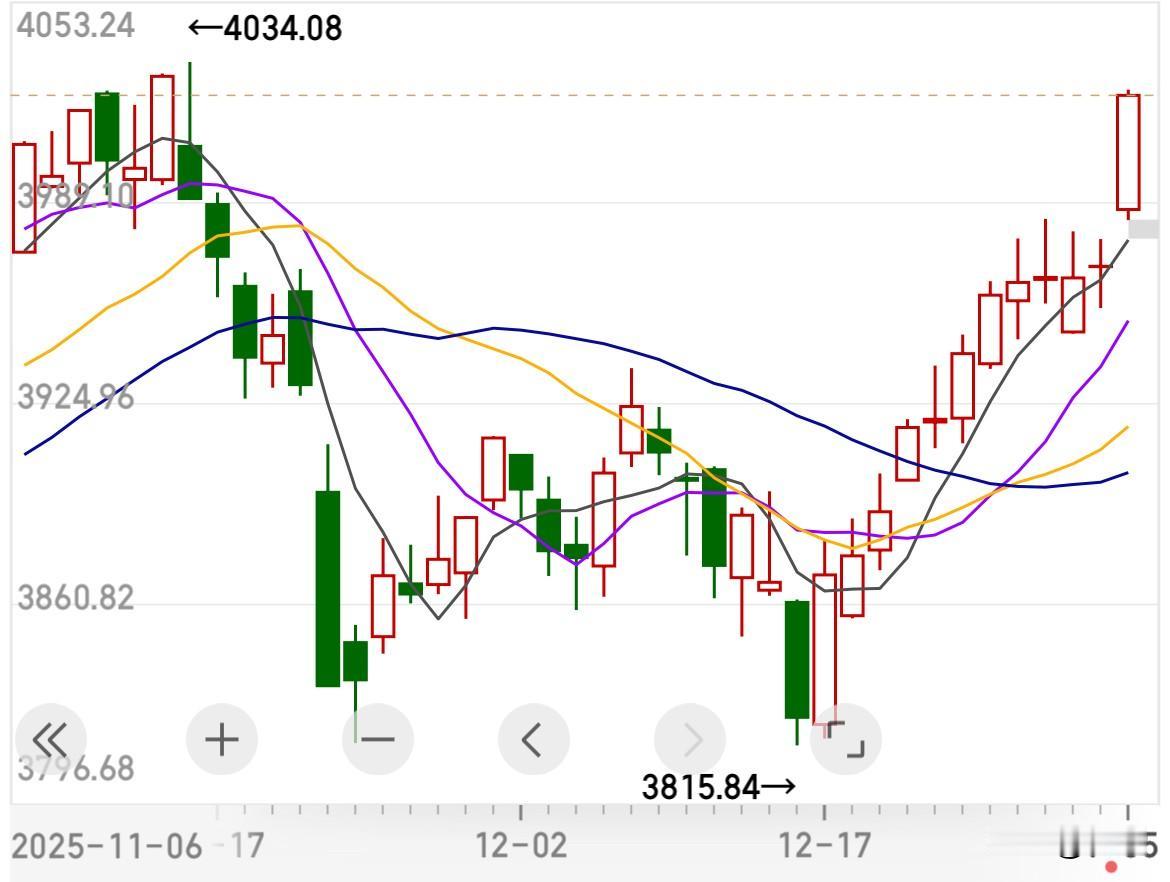1170x882 pixels.
Task: Select y-axis value 3860.82
Action: coord(75,598)
